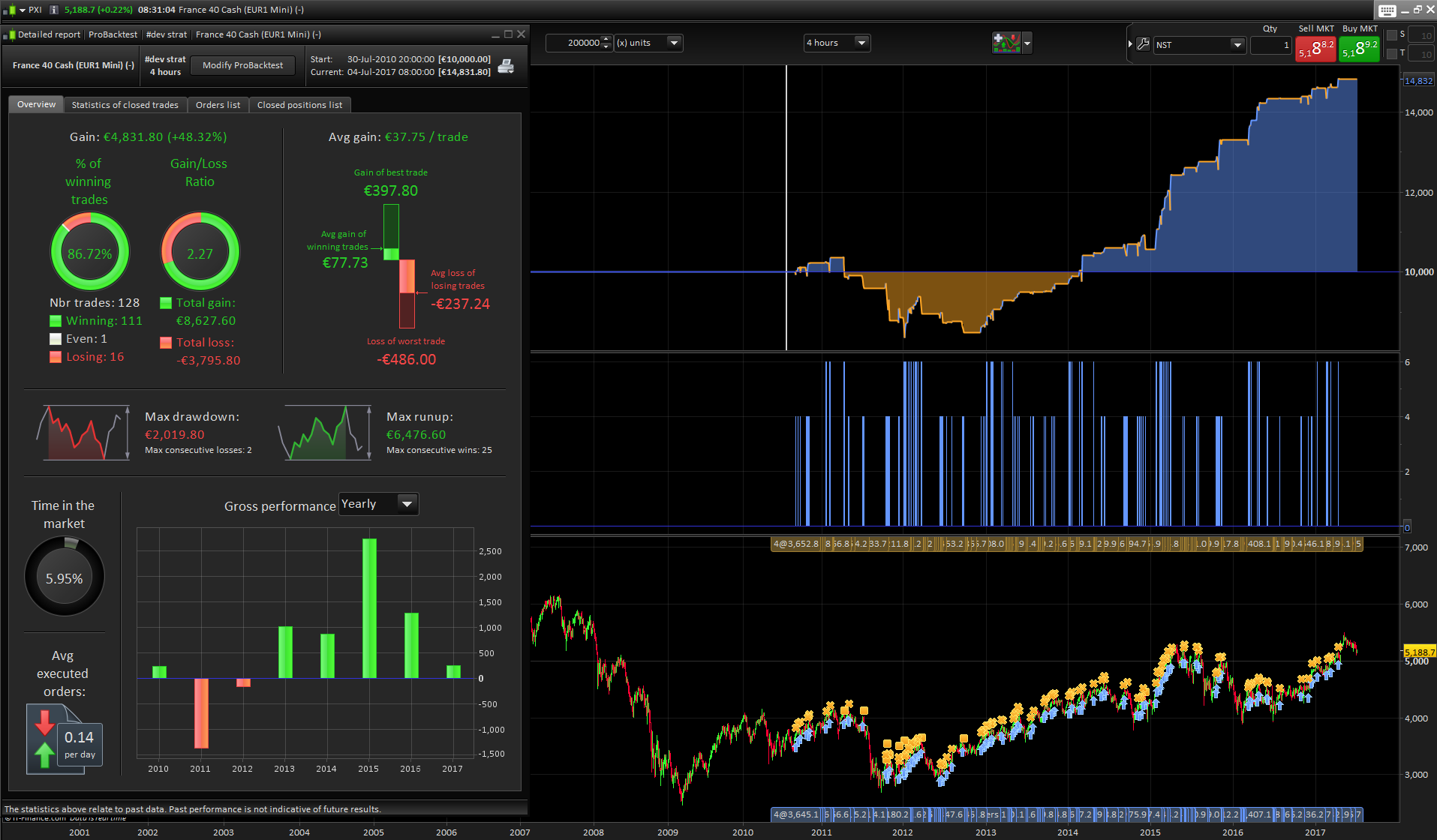Click the France 40 Cash (EUR1 Mini) instrument label

(x=74, y=65)
